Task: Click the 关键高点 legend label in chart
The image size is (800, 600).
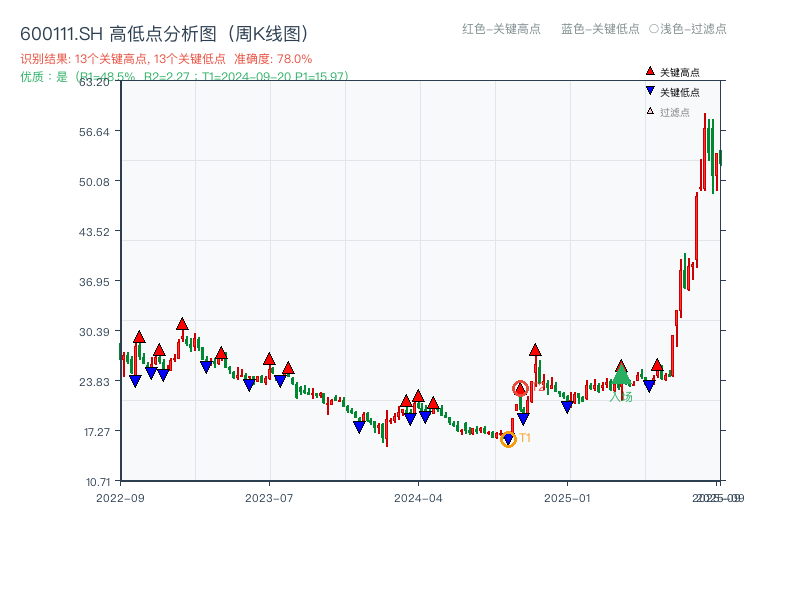Action: tap(680, 72)
